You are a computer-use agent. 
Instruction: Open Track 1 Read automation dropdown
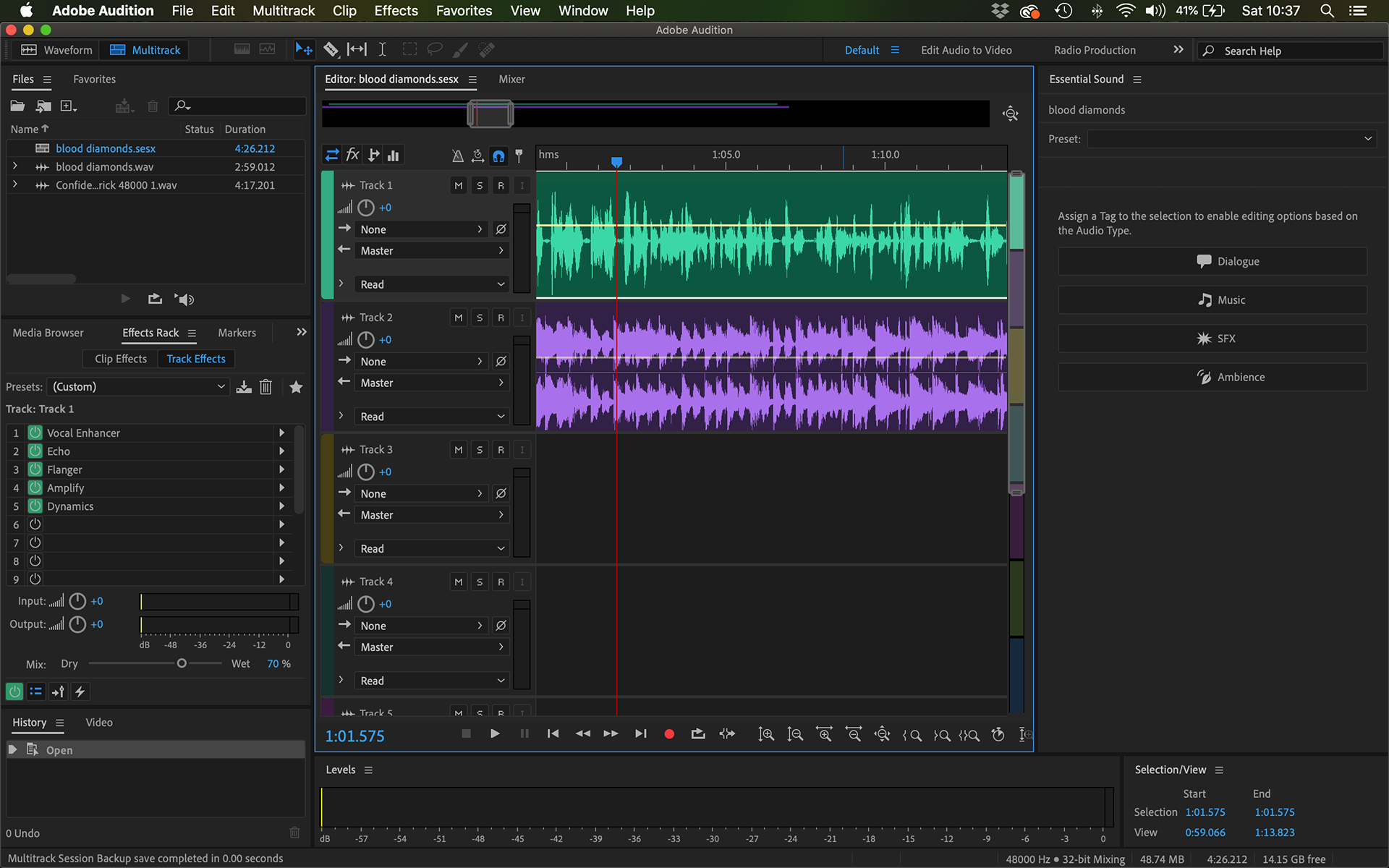432,284
